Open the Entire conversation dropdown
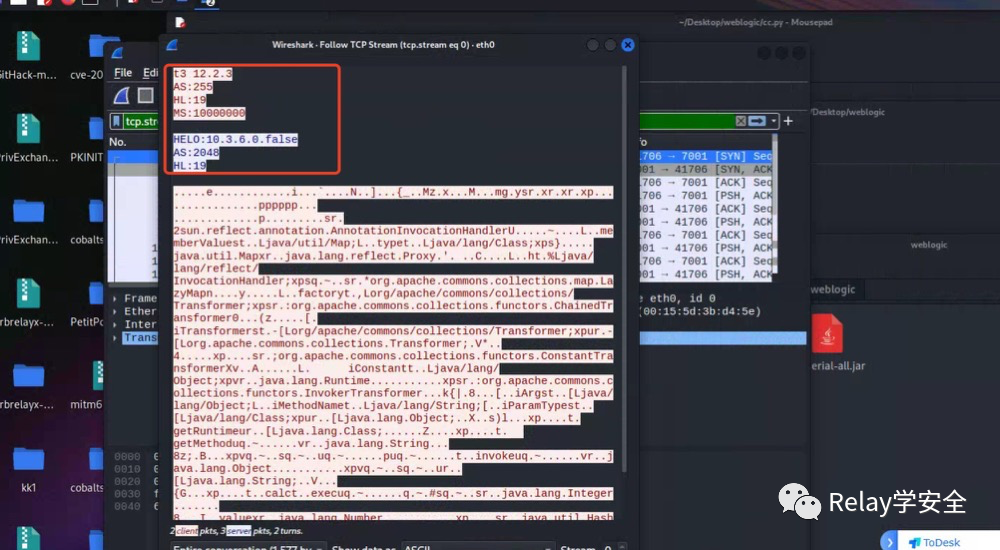1000x550 pixels. (247, 547)
